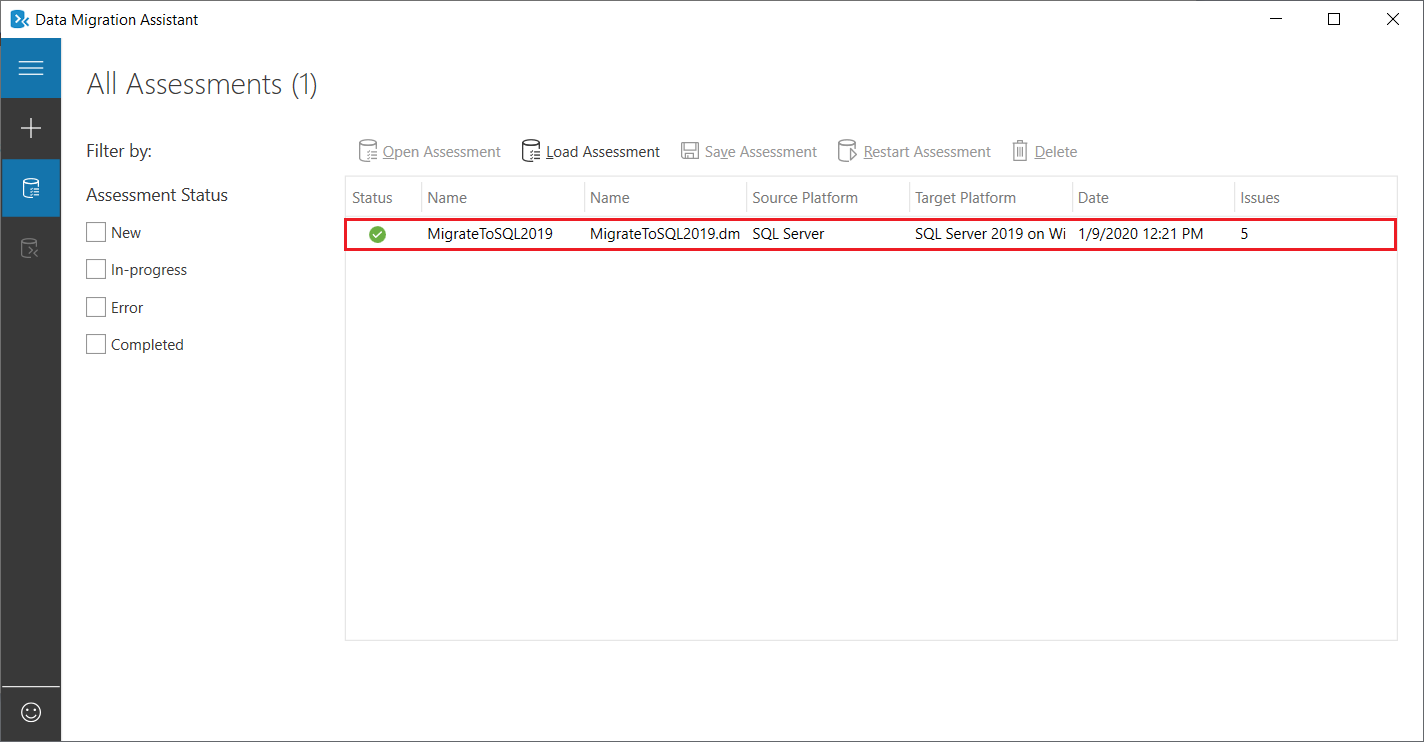Click the green completed status icon
Screen dimensions: 1424x742
click(x=377, y=234)
